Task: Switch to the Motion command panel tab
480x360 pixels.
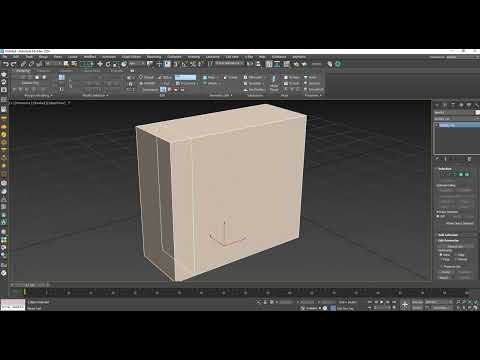Action: coord(461,105)
